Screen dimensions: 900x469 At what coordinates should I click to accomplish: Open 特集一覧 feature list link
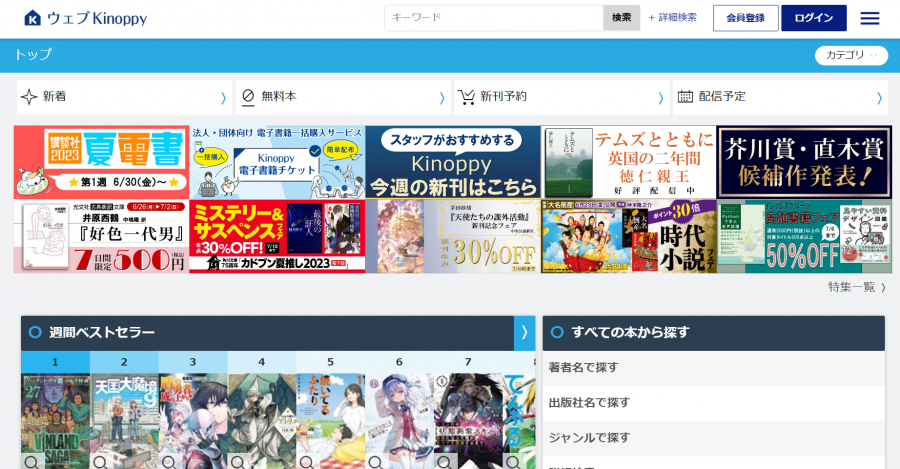pyautogui.click(x=857, y=287)
